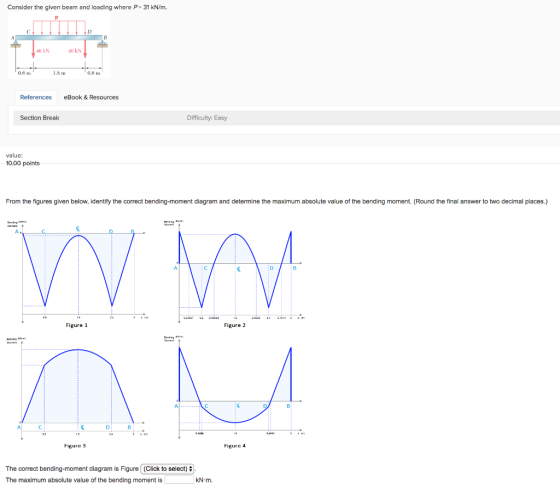Click the Figure 4 caption label

pos(235,446)
